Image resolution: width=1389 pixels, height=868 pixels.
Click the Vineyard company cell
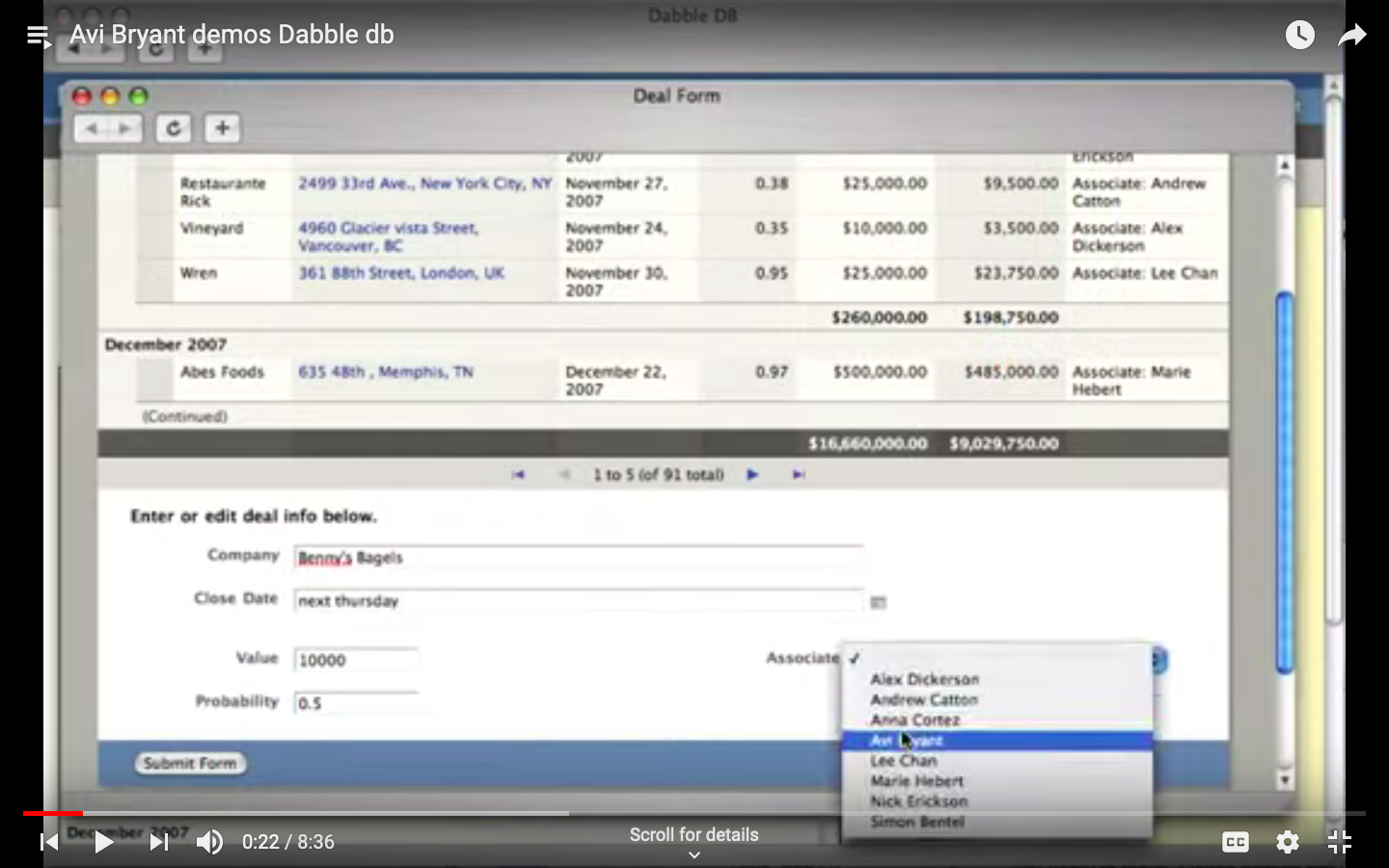211,229
